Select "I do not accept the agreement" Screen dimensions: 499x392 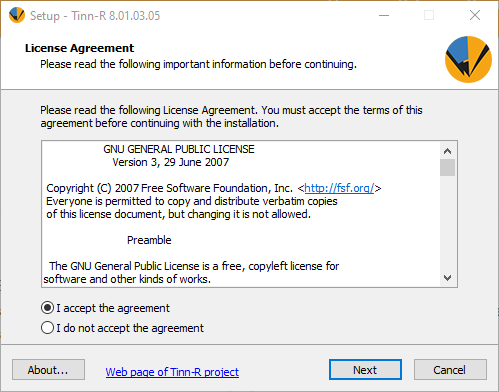pos(47,328)
